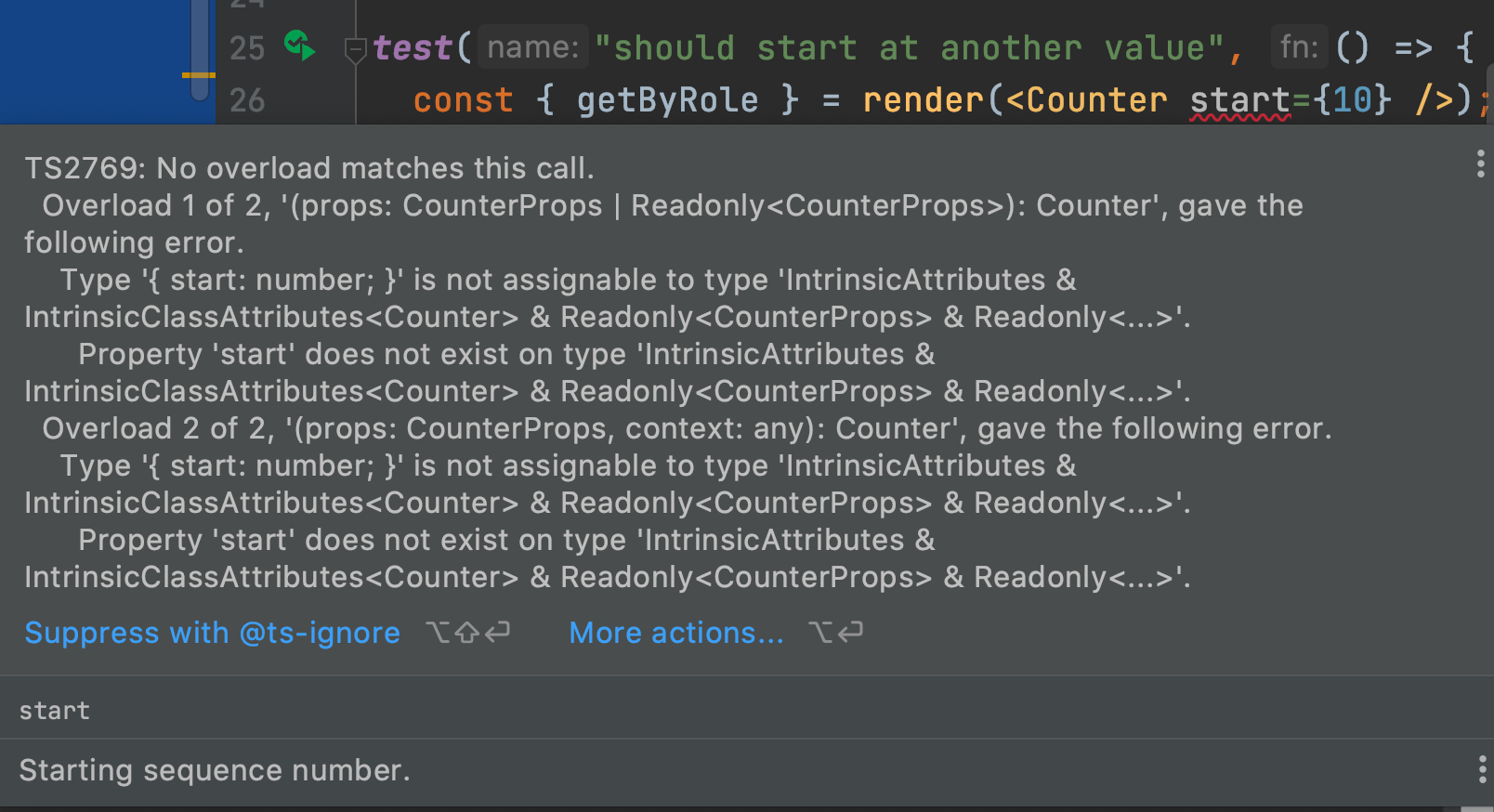Open the "More actions..." link
1494x812 pixels.
675,633
